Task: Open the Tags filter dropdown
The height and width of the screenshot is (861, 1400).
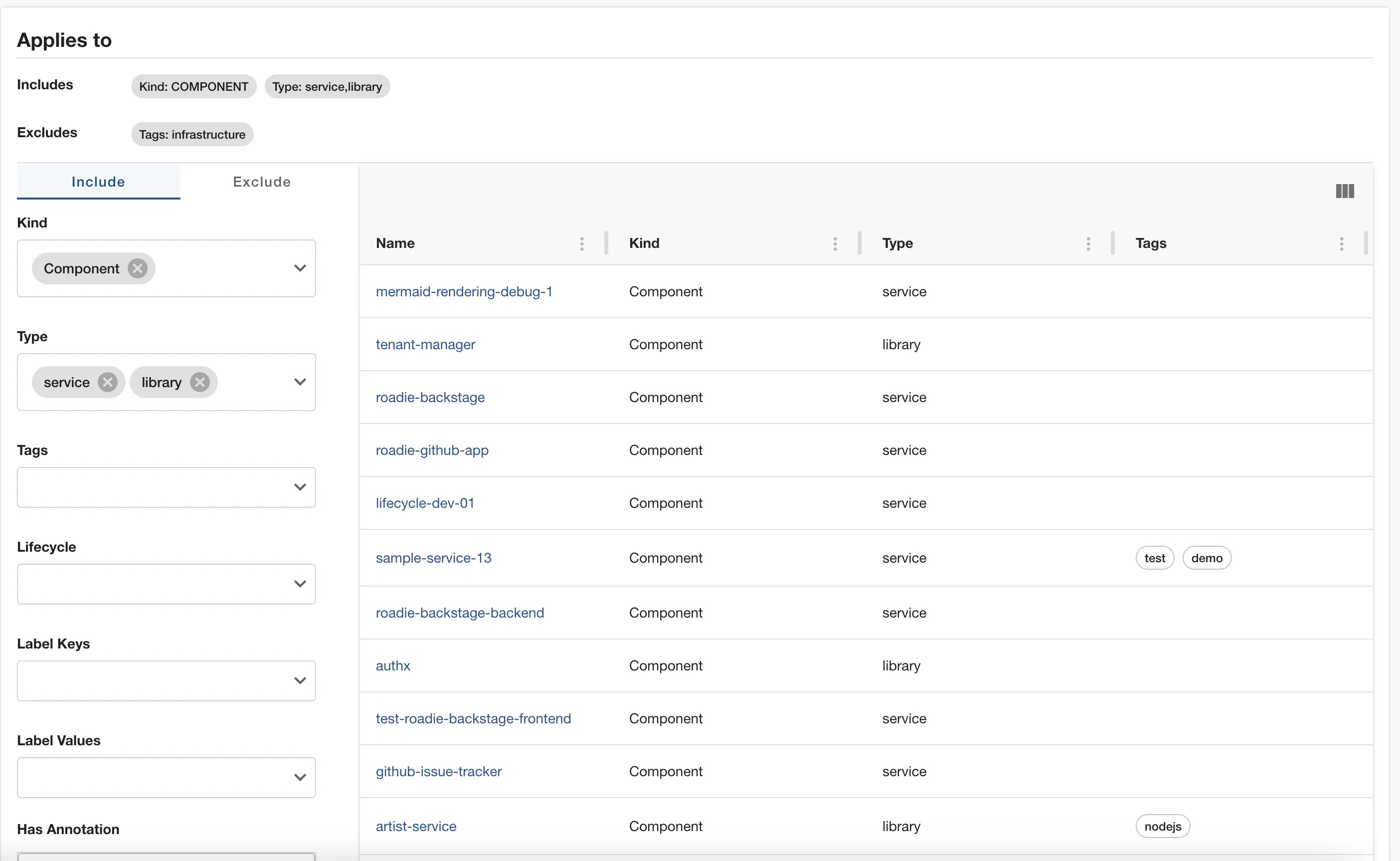Action: tap(301, 487)
